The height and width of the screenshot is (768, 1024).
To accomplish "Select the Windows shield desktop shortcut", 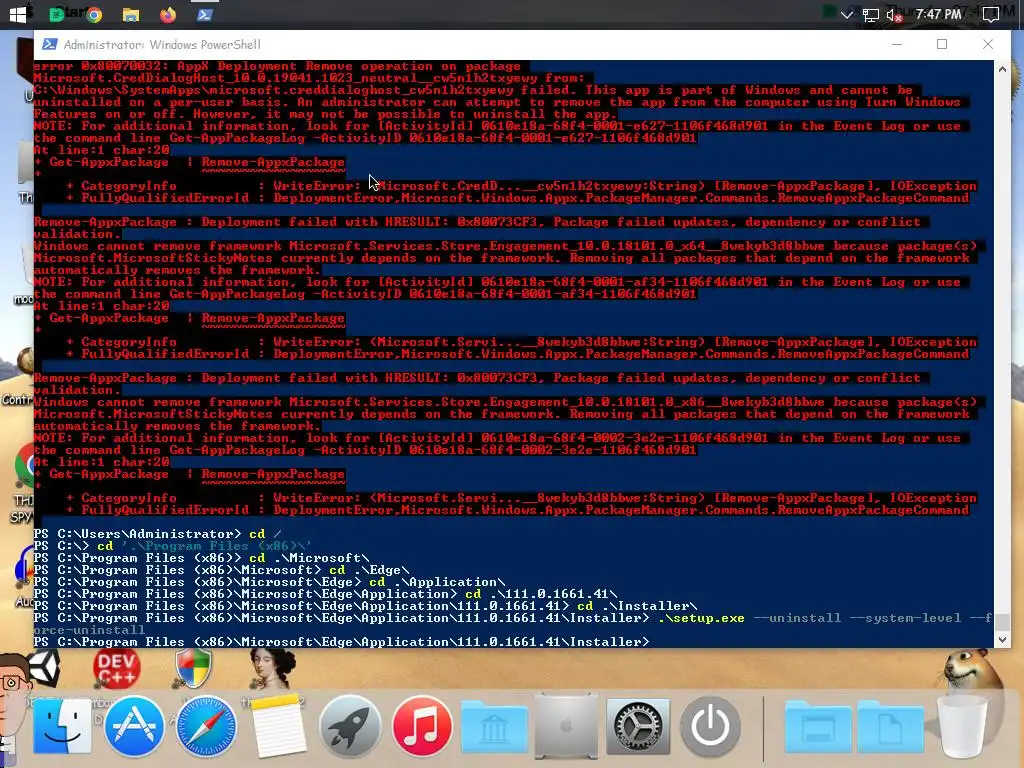I will [193, 667].
